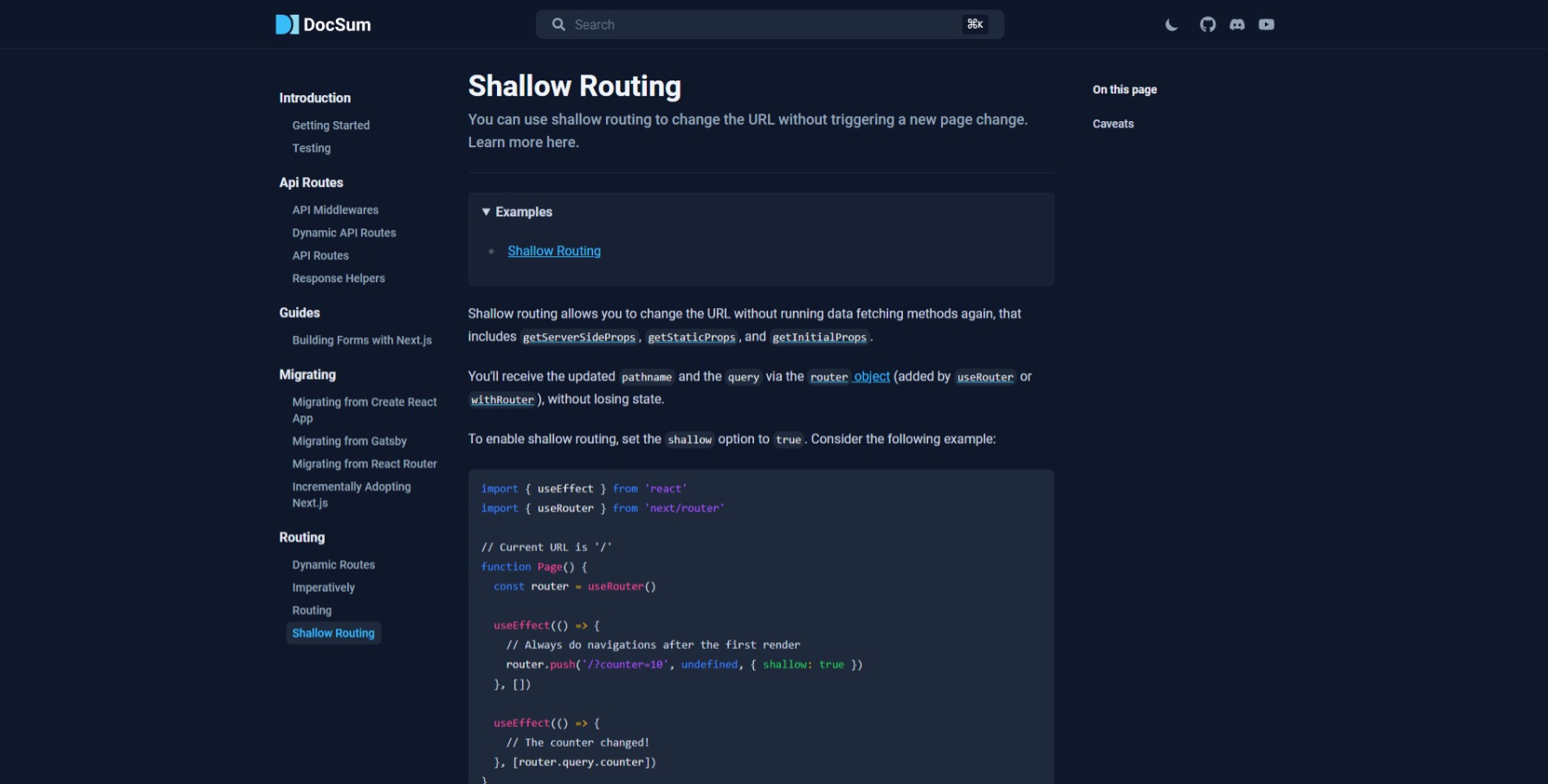Viewport: 1548px width, 784px height.
Task: Select active Shallow Routing sidebar item
Action: (333, 633)
